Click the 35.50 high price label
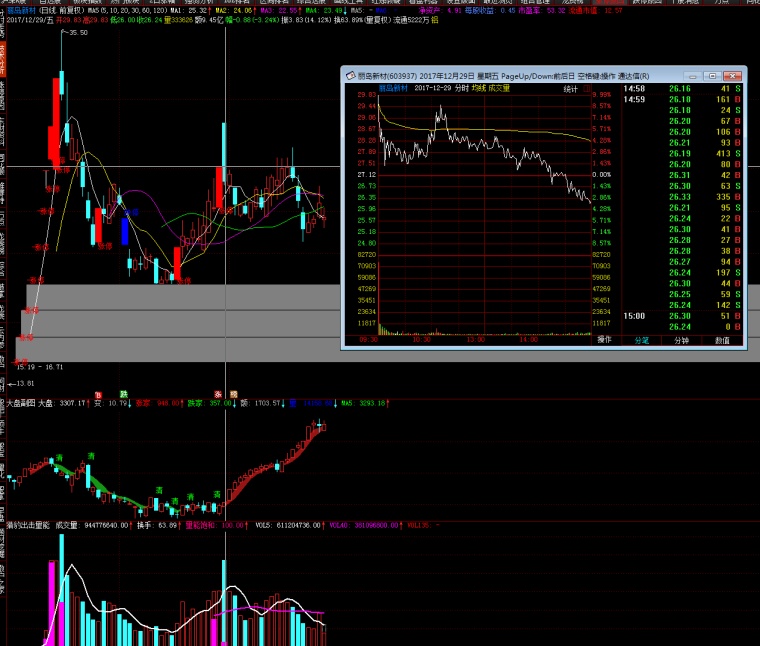Viewport: 760px width, 646px height. click(x=78, y=33)
